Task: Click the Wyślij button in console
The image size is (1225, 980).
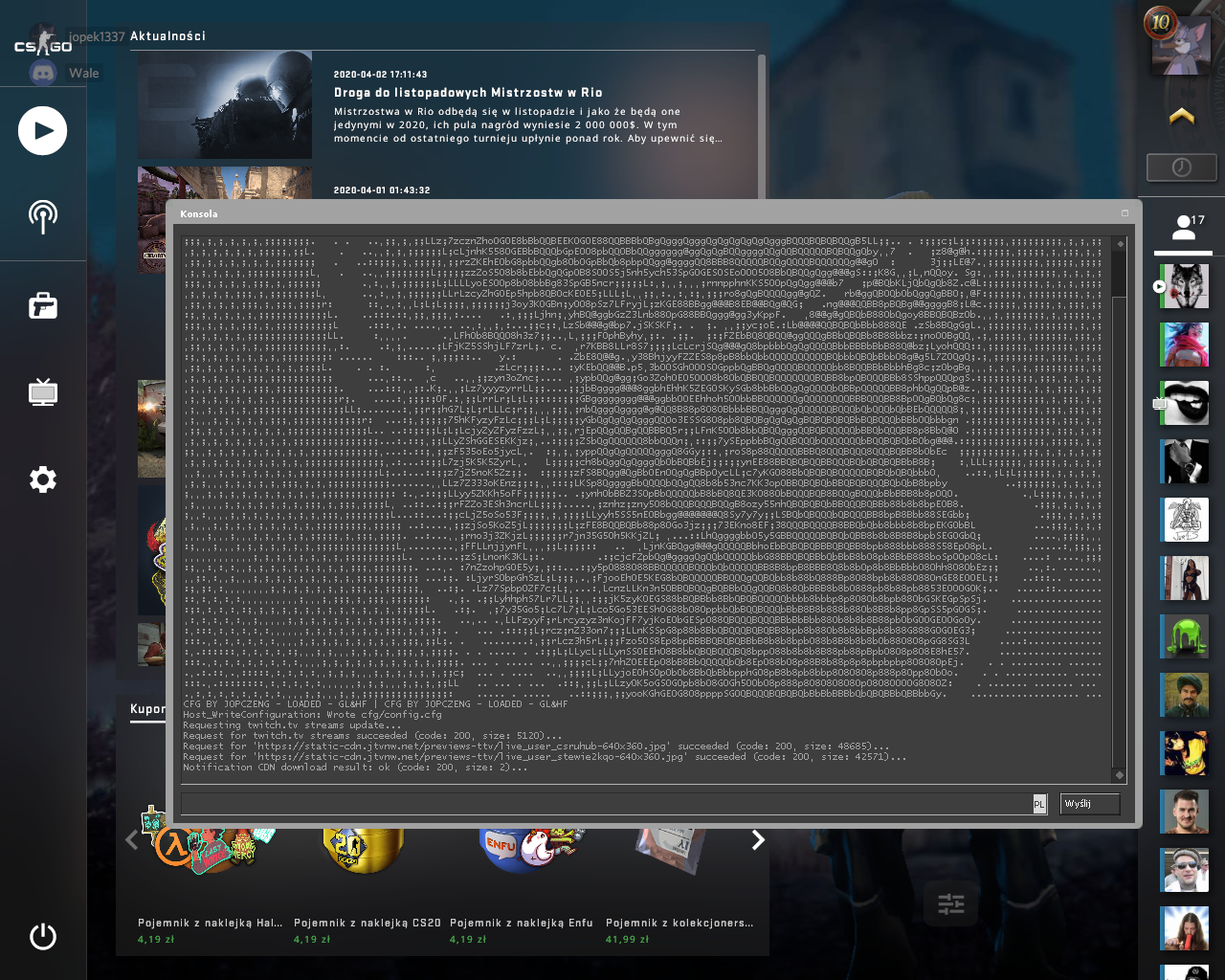Action: point(1090,804)
